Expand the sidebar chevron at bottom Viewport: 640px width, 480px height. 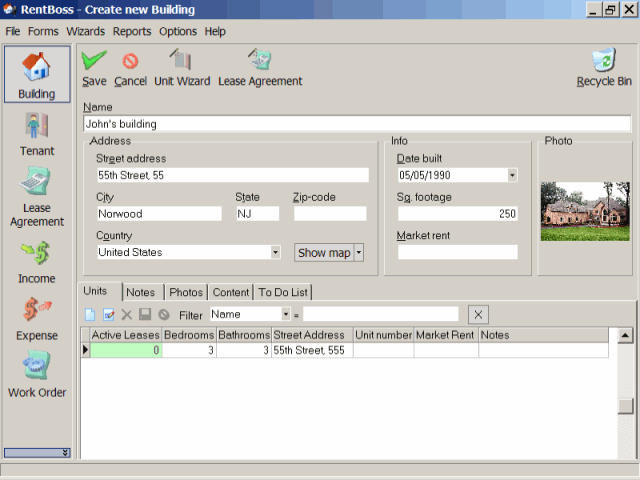pyautogui.click(x=37, y=452)
